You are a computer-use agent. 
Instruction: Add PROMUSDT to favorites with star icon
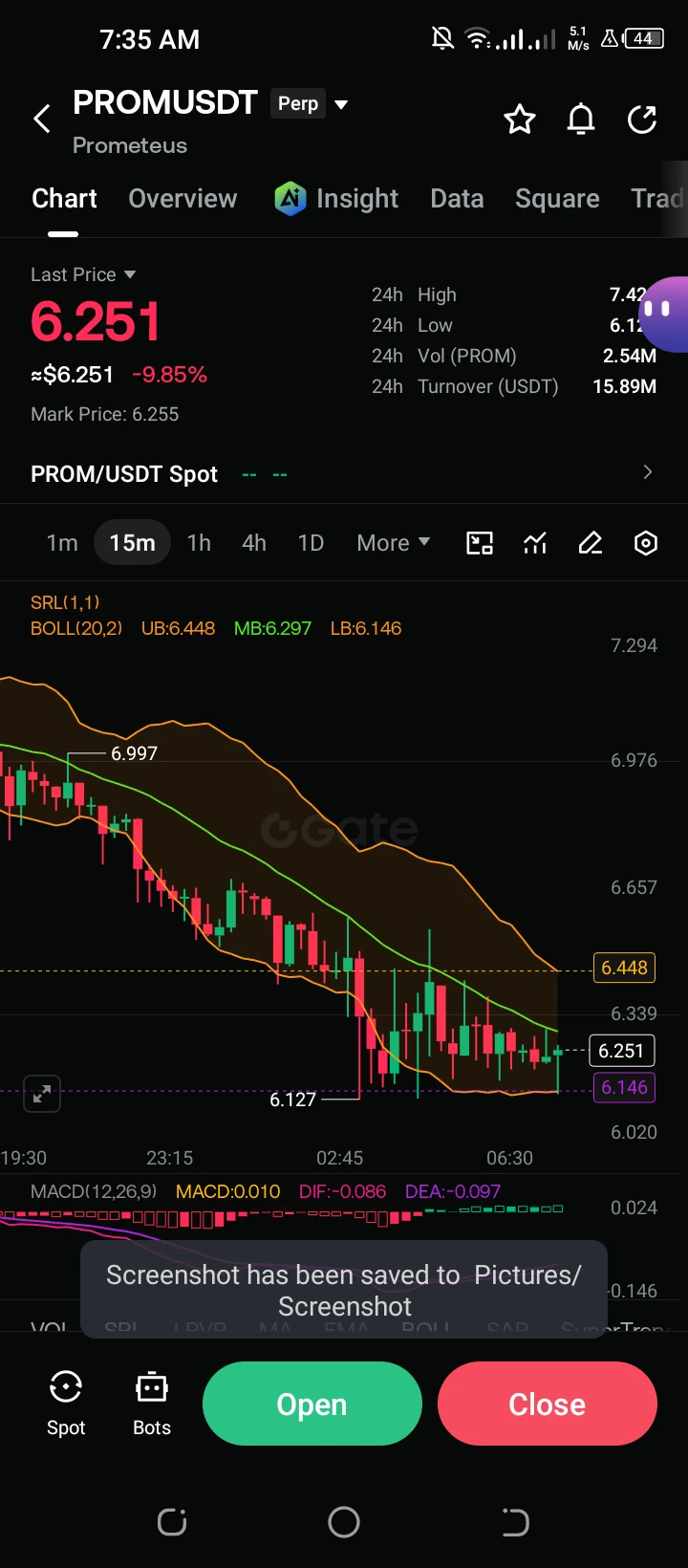(520, 120)
